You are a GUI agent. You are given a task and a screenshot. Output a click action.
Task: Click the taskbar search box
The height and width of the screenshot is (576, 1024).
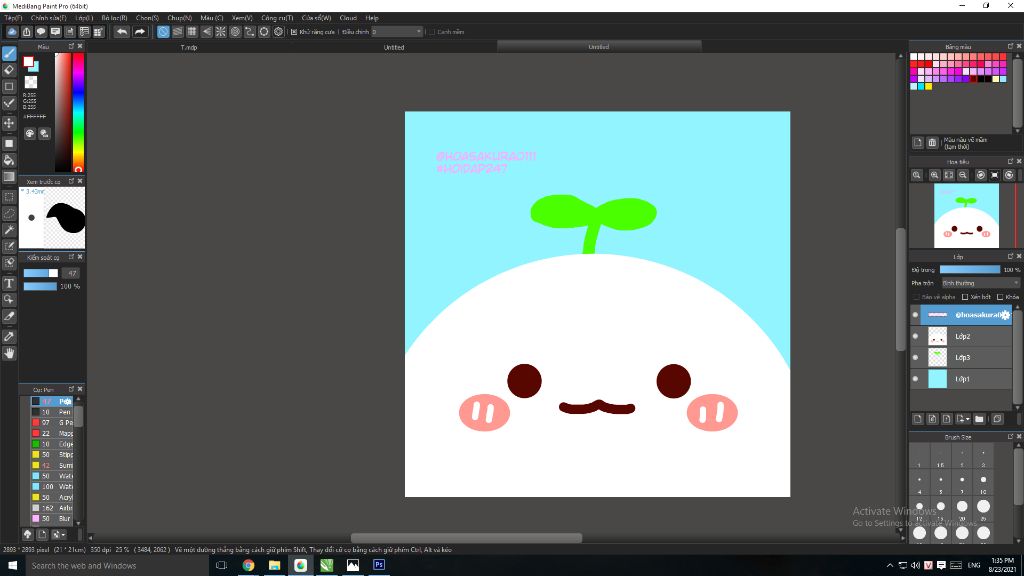(x=118, y=566)
